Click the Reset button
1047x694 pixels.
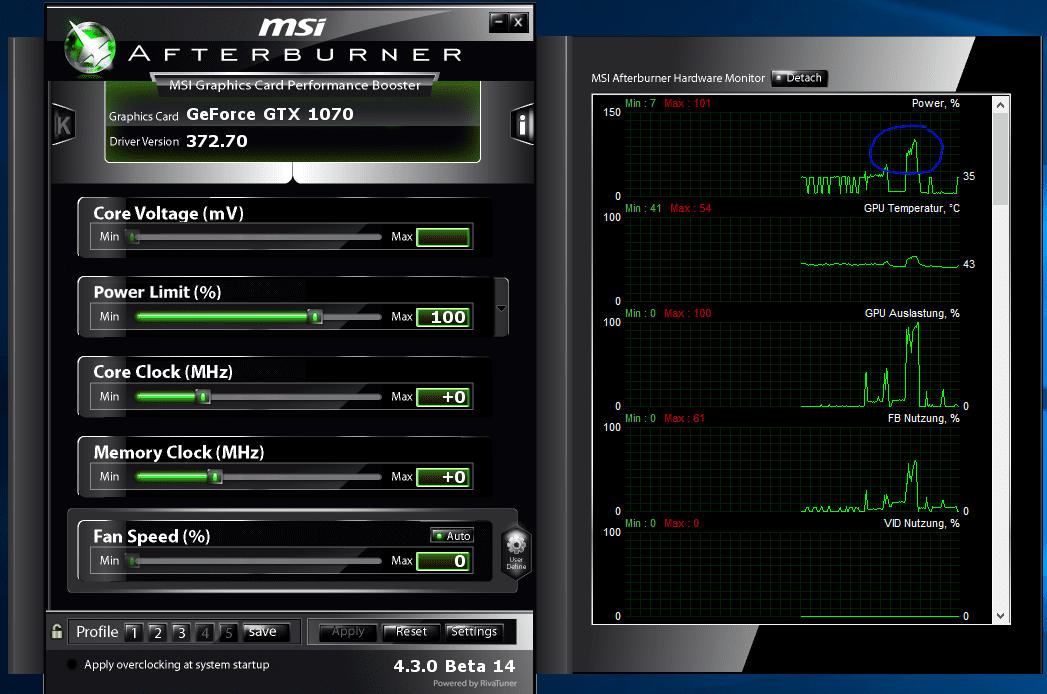click(411, 632)
